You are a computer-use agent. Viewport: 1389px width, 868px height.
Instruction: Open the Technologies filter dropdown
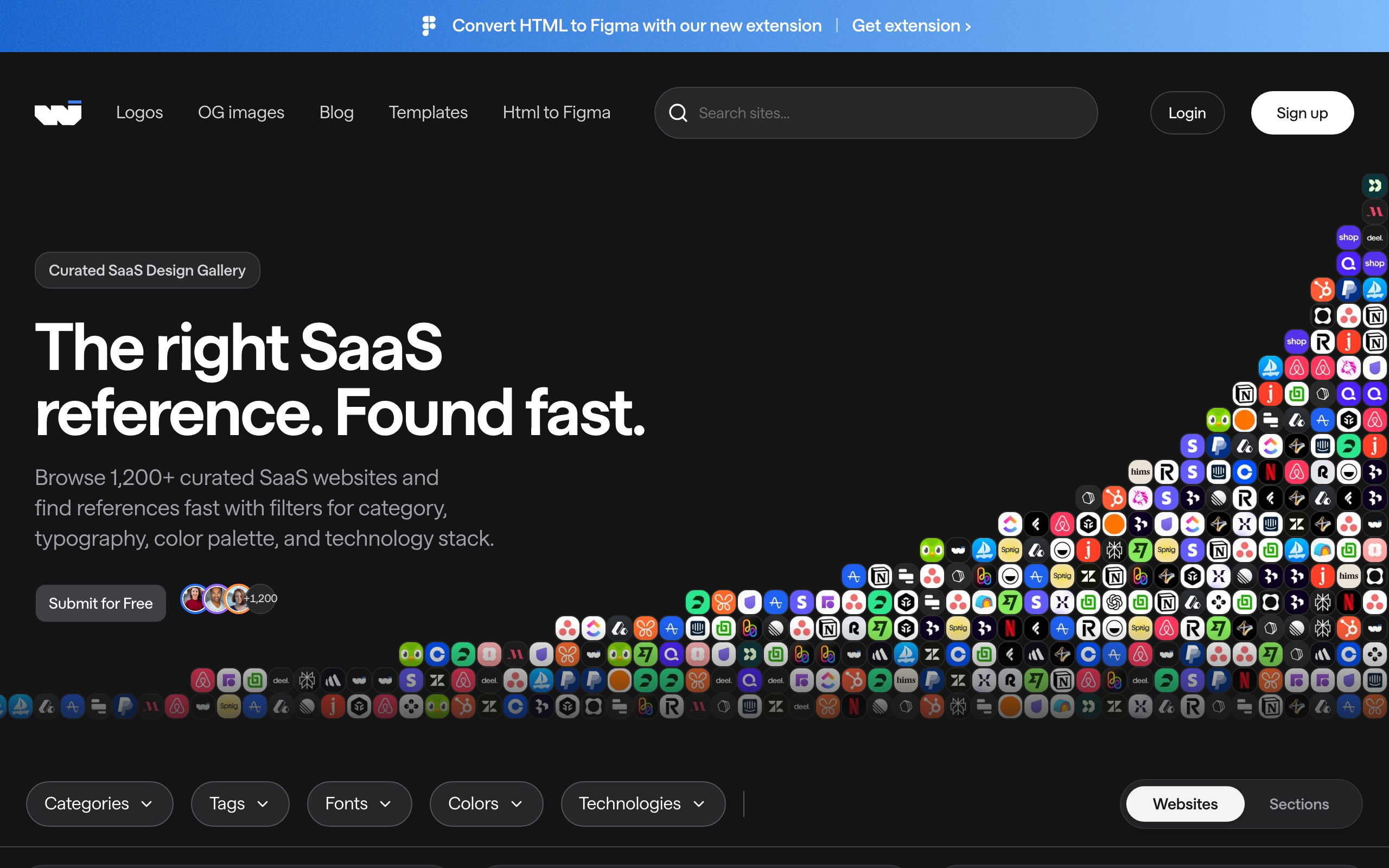(643, 803)
